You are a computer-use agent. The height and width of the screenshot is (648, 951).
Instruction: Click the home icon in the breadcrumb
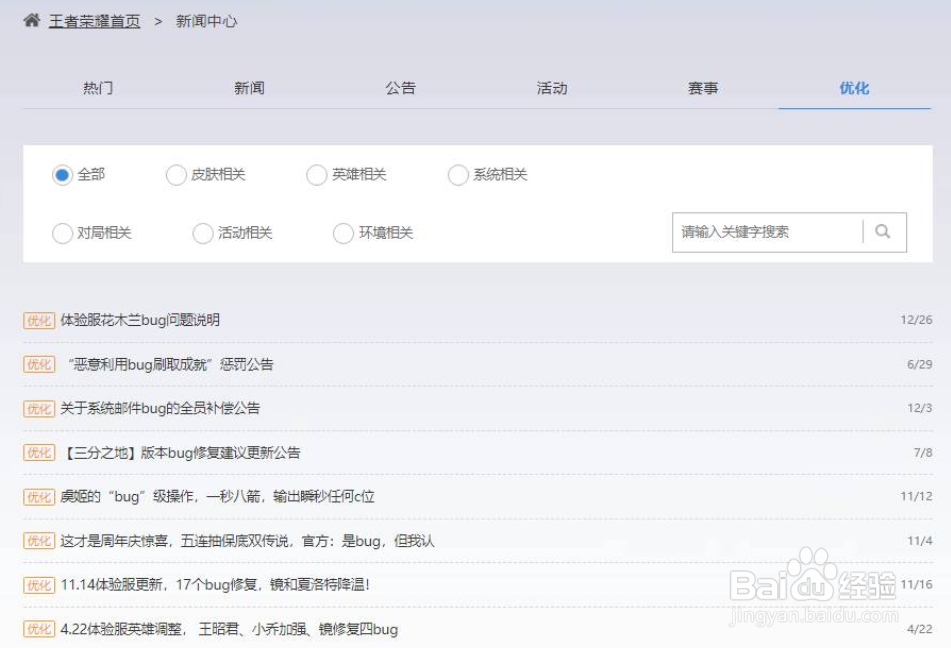tap(32, 19)
